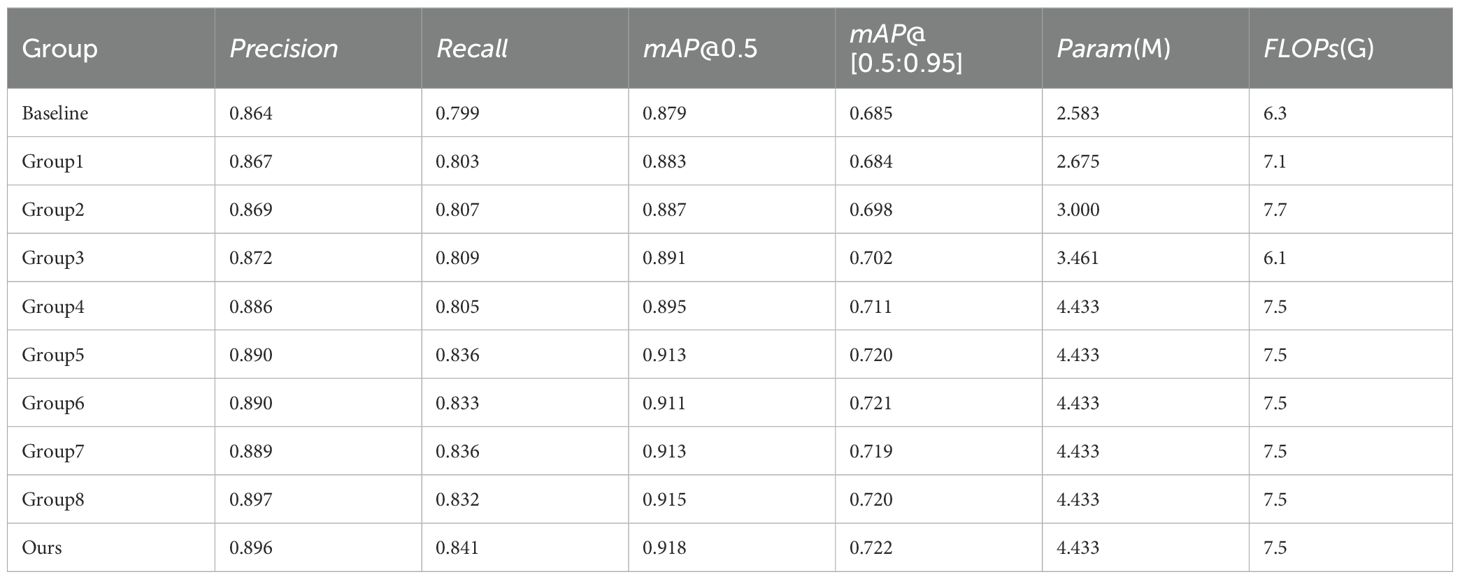The image size is (1460, 579).
Task: Select Group4 mAP@[0.5:0.95] value 0.711
Action: 871,307
